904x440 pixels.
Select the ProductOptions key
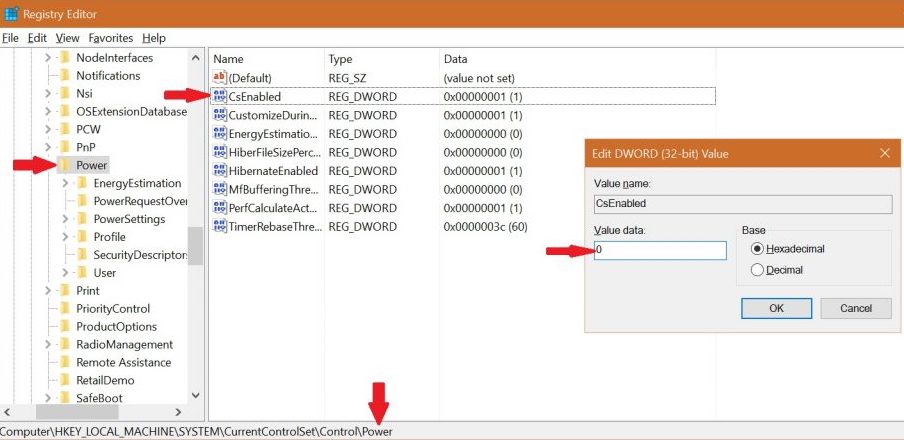[116, 326]
